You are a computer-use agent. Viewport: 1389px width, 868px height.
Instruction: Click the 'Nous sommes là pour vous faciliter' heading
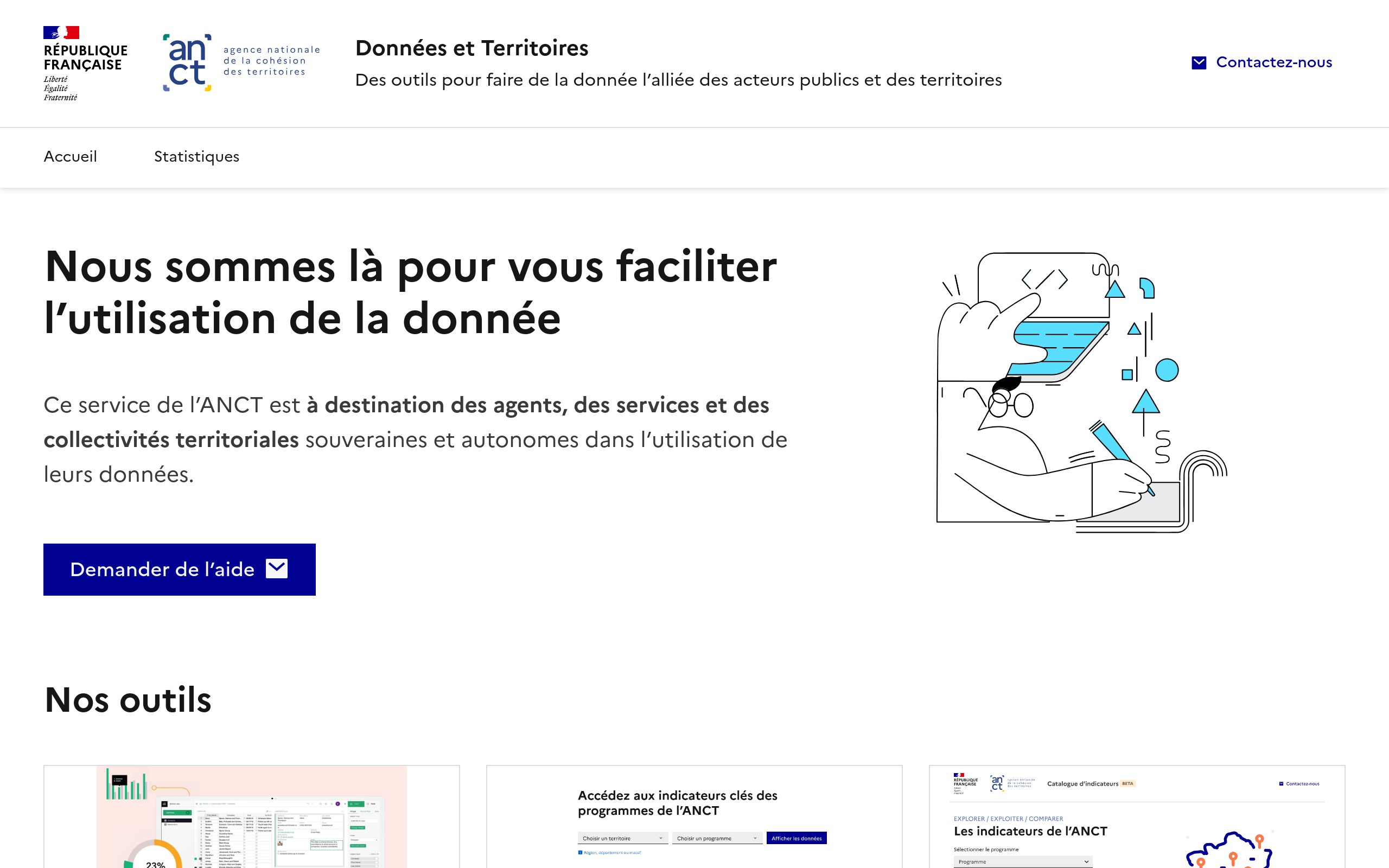click(410, 292)
